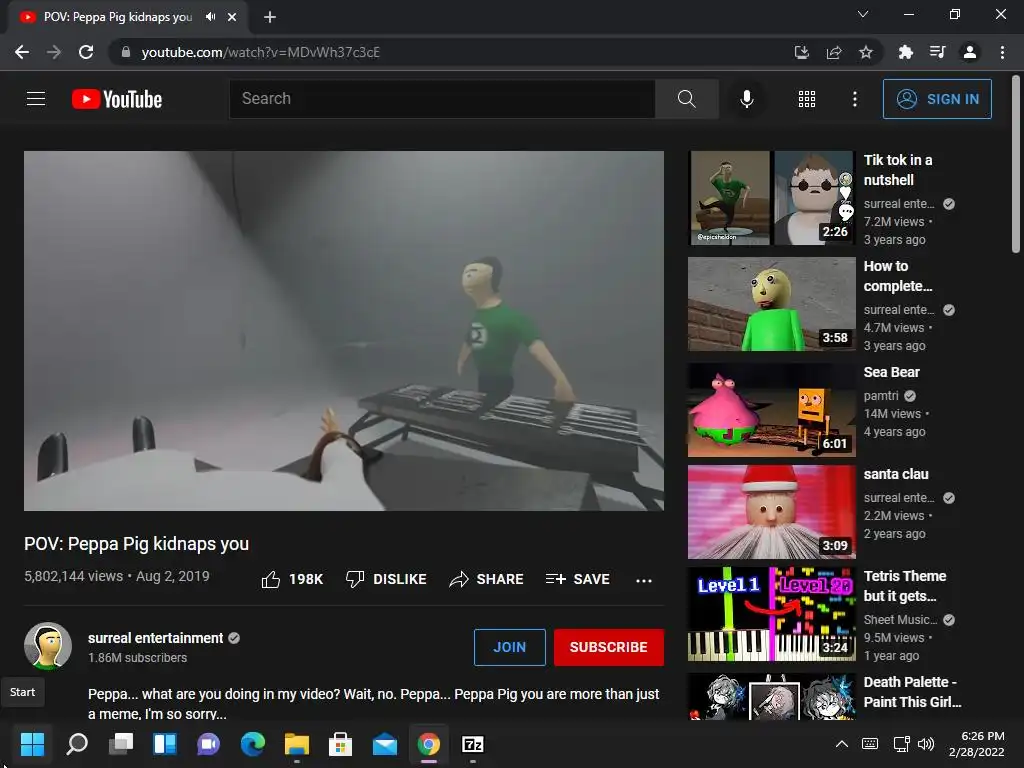Viewport: 1024px width, 768px height.
Task: Open the clock and date panel
Action: pos(977,744)
